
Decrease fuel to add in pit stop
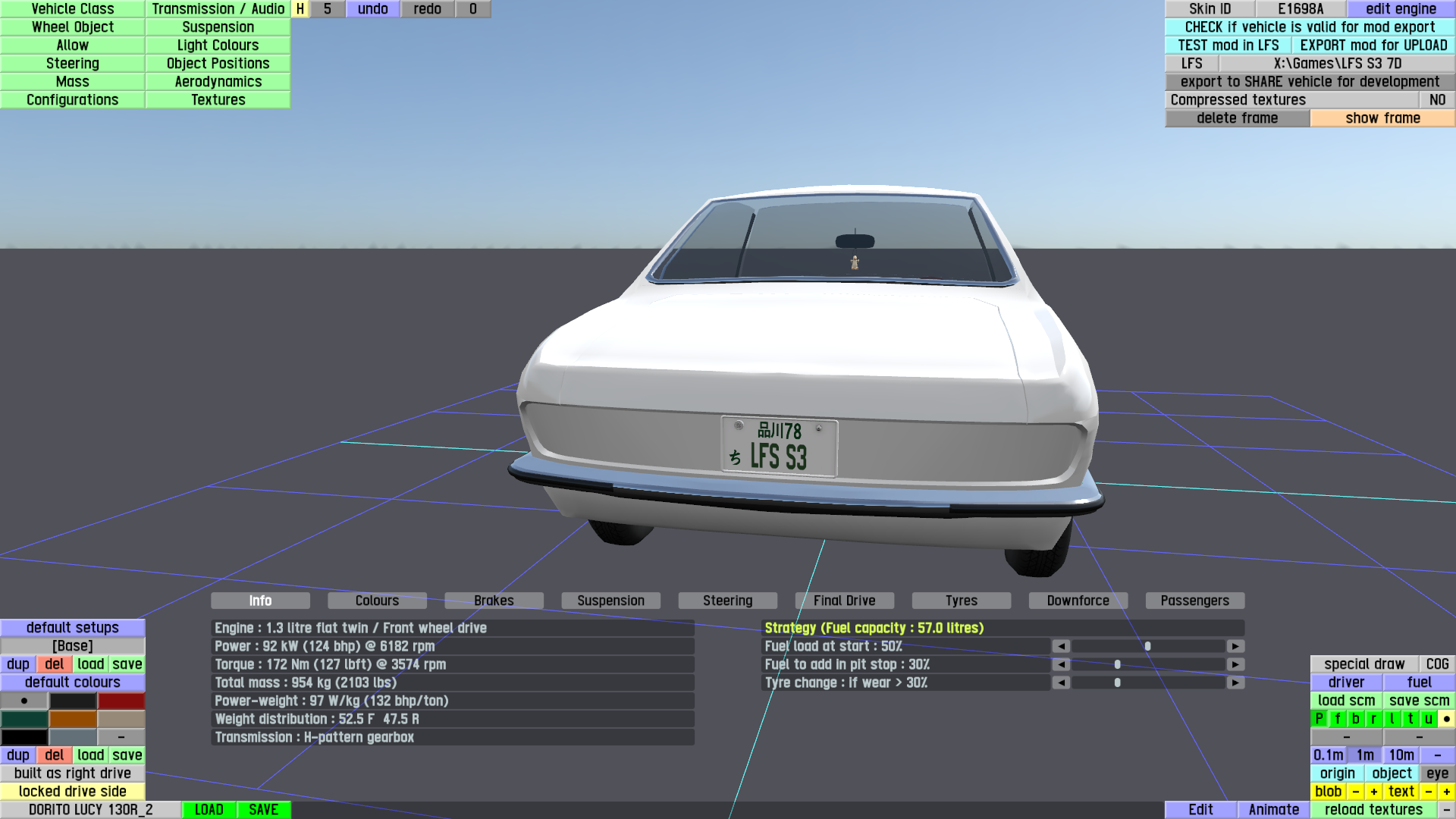pos(1061,664)
